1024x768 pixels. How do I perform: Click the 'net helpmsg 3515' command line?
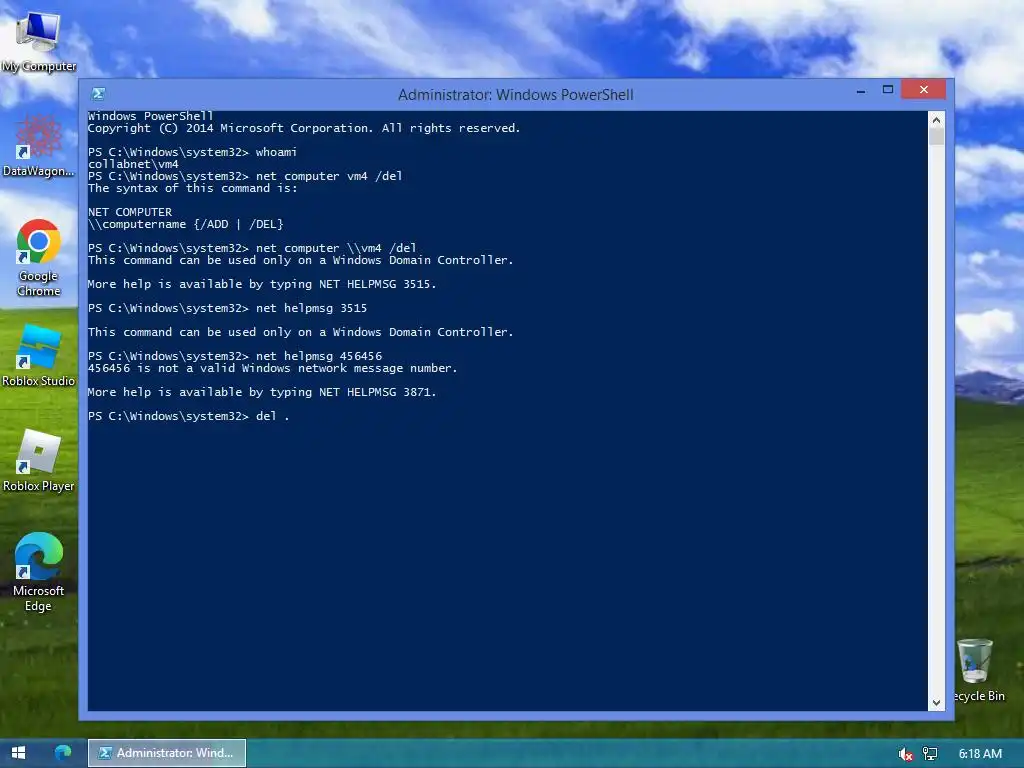(227, 308)
